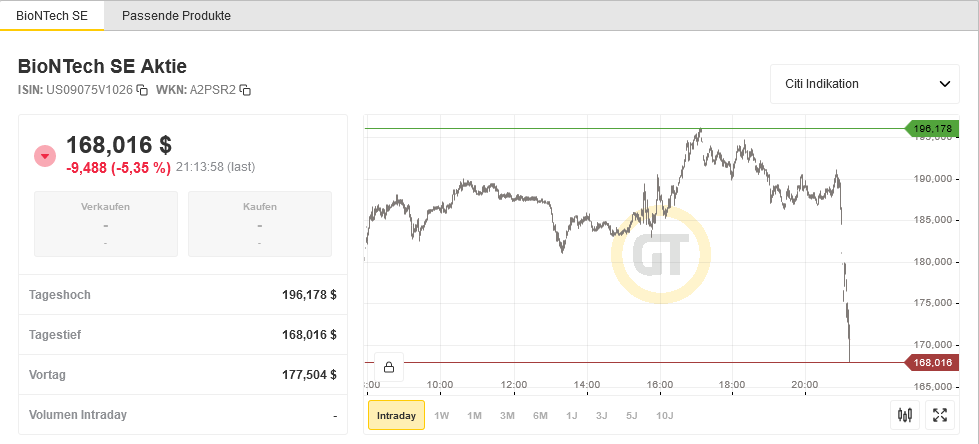Select the Intraday time range

tap(397, 415)
